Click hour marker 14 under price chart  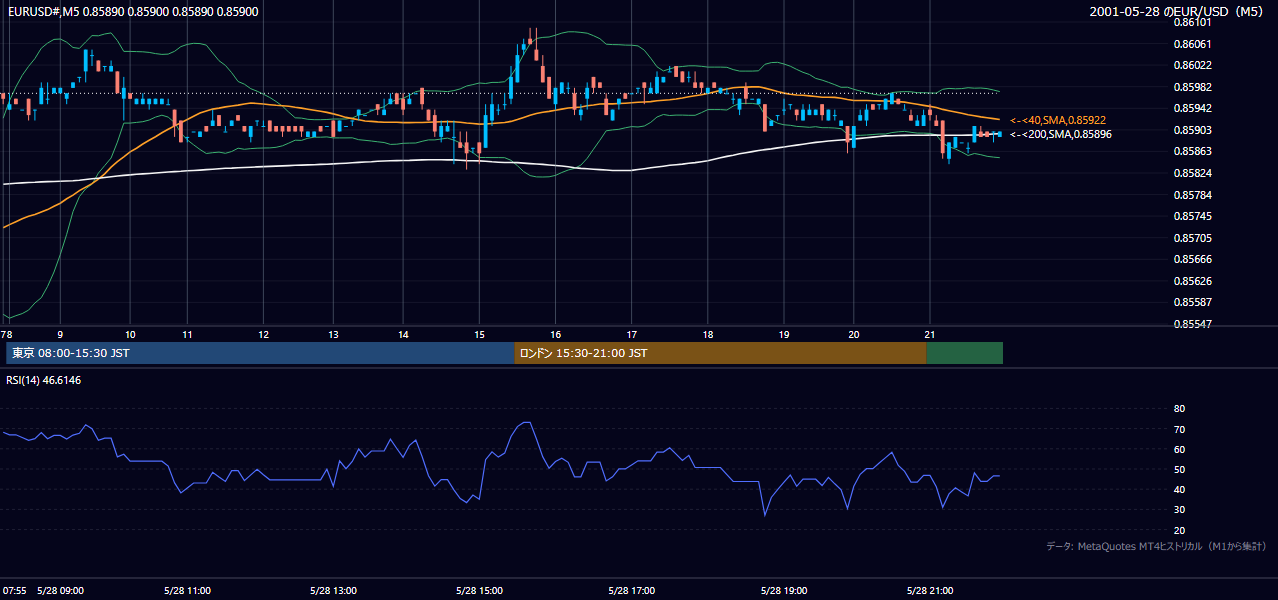click(x=403, y=334)
